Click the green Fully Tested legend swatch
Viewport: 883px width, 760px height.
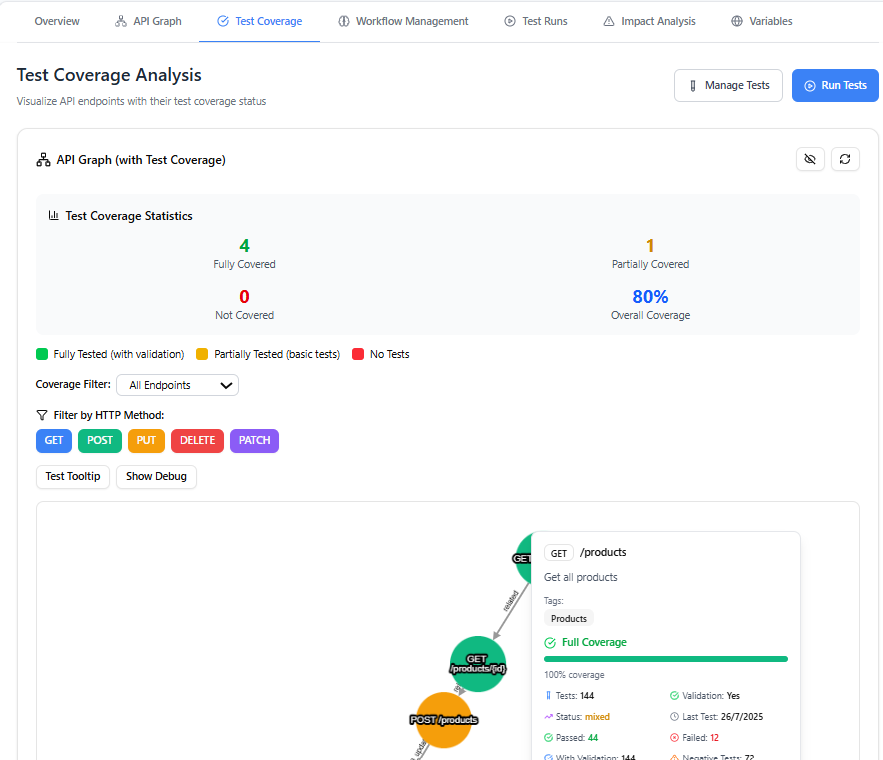click(41, 354)
